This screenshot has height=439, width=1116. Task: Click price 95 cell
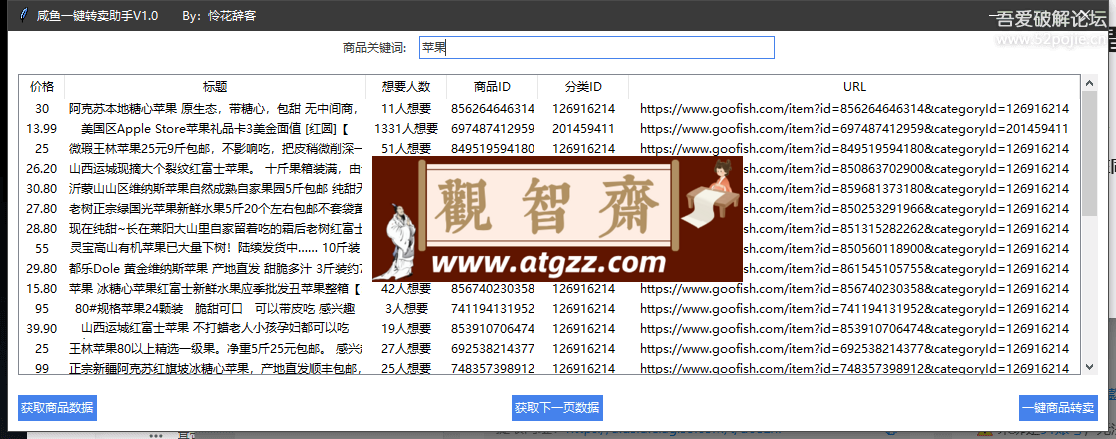[41, 308]
